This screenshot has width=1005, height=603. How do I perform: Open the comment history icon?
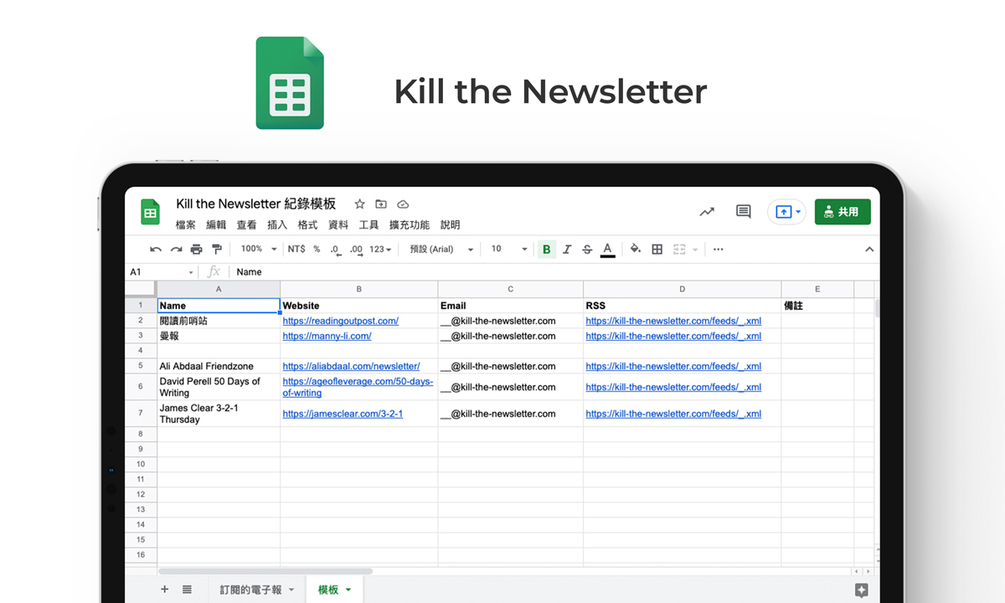(743, 211)
